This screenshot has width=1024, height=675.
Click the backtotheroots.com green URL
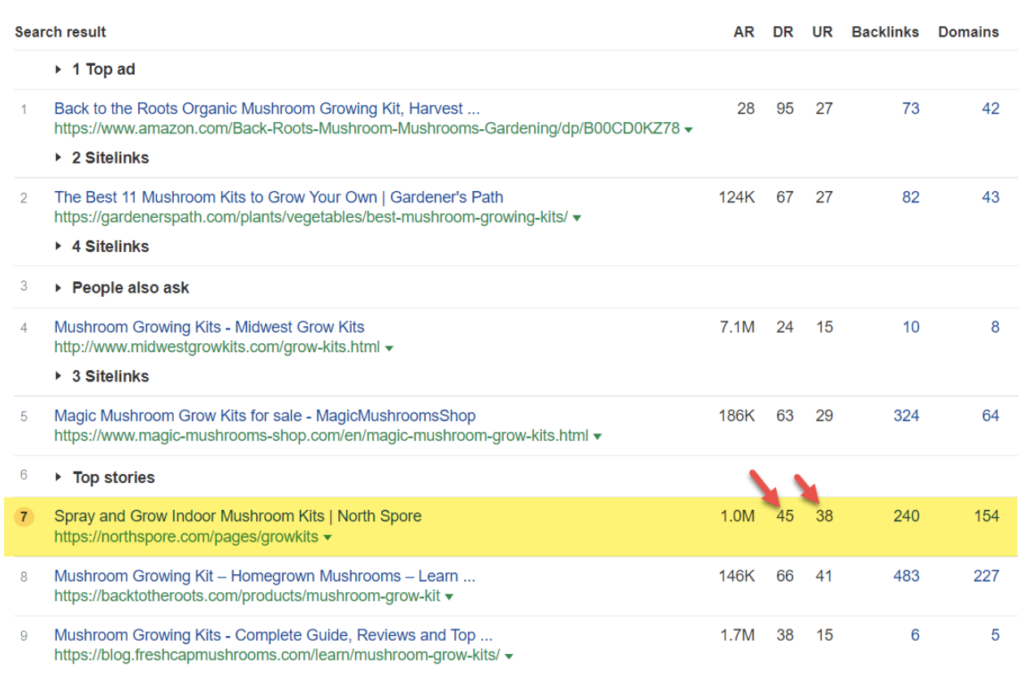pyautogui.click(x=247, y=596)
